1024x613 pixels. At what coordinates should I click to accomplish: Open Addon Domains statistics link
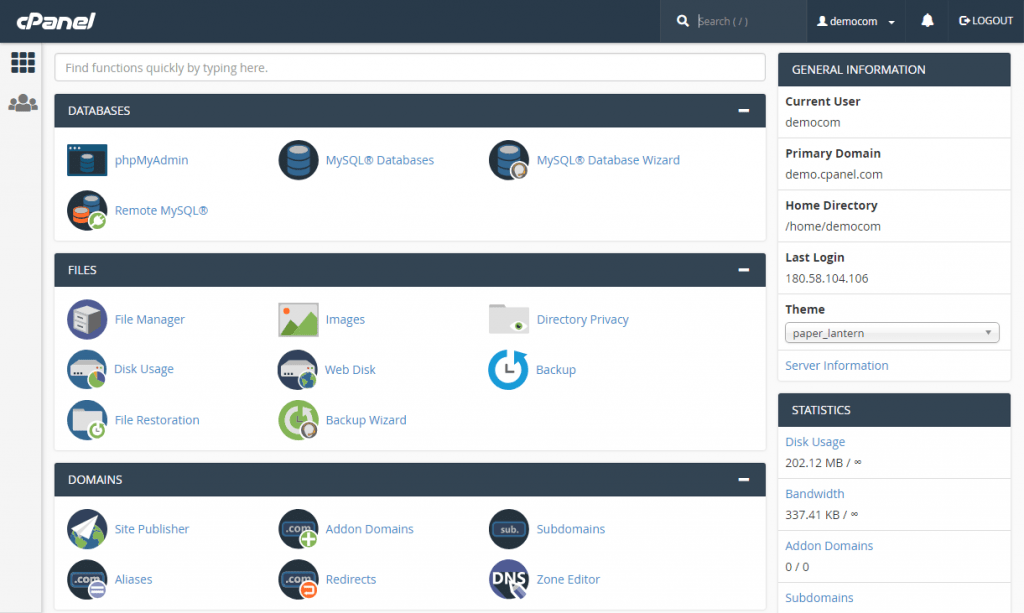tap(829, 546)
